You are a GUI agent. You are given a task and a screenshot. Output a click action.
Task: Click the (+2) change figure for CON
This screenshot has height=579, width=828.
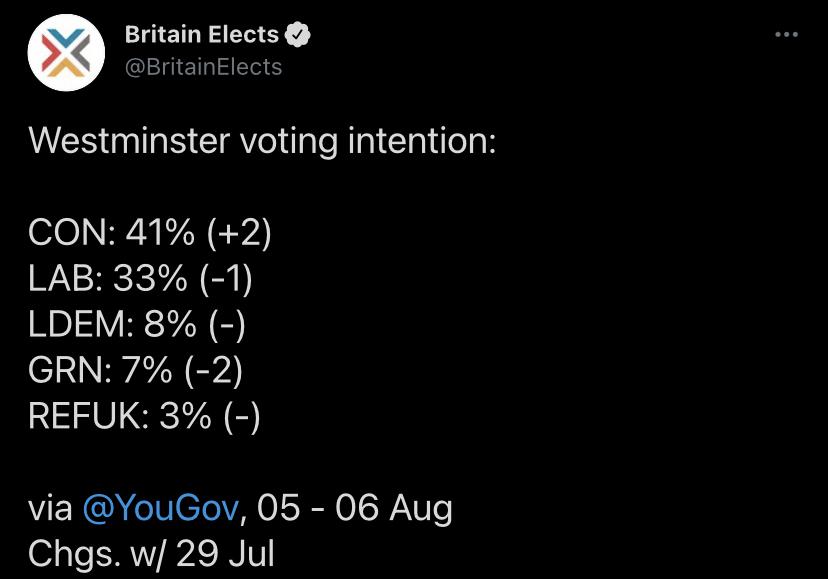(x=239, y=233)
